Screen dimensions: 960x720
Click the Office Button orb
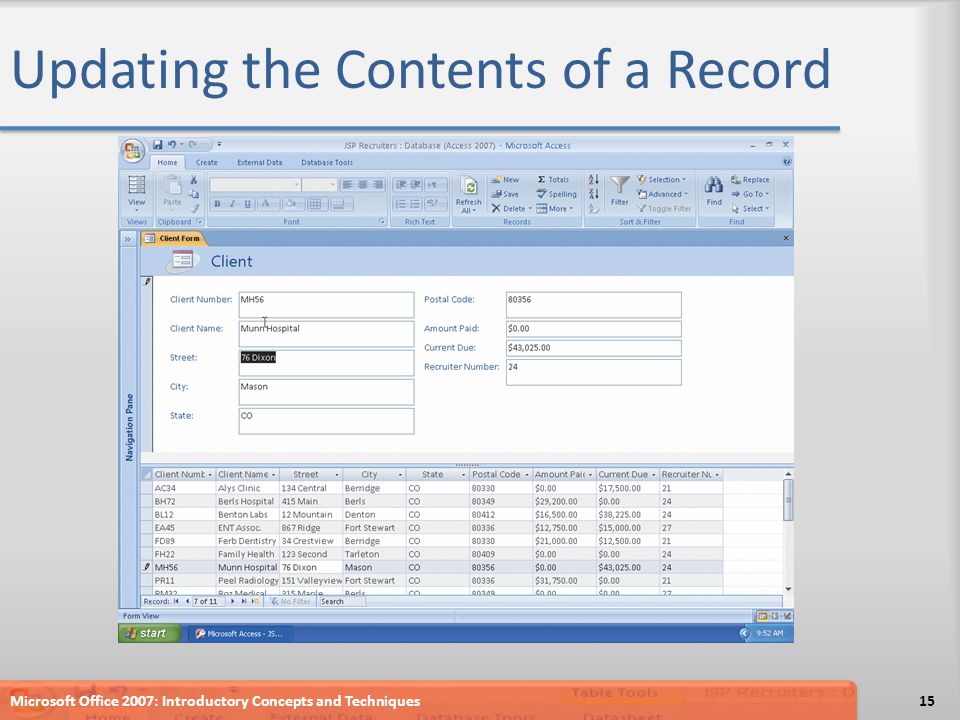point(133,151)
